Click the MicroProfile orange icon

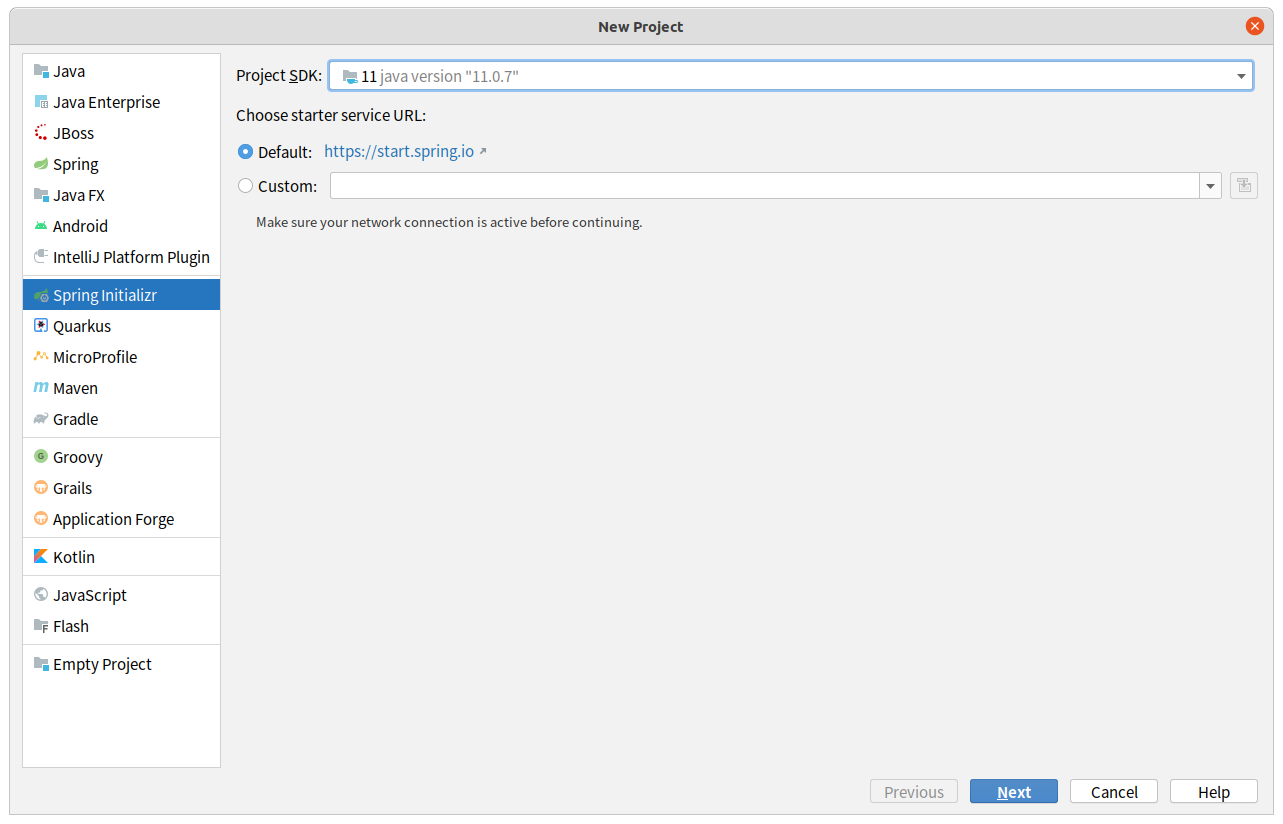tap(41, 357)
